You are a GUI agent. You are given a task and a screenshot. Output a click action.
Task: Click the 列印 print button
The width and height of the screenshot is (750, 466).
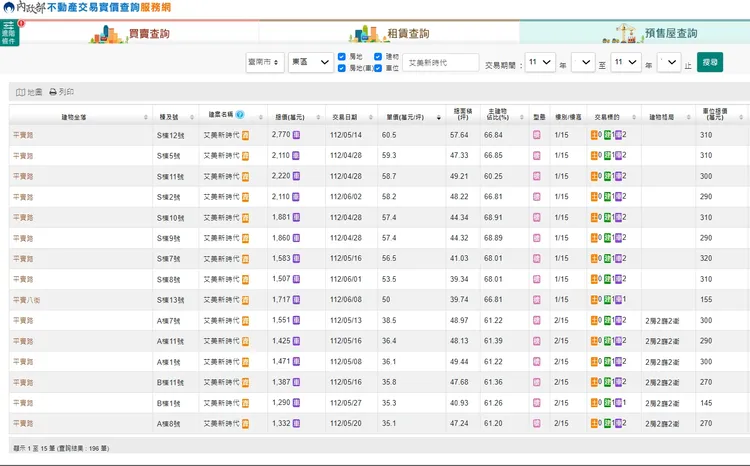coord(62,92)
